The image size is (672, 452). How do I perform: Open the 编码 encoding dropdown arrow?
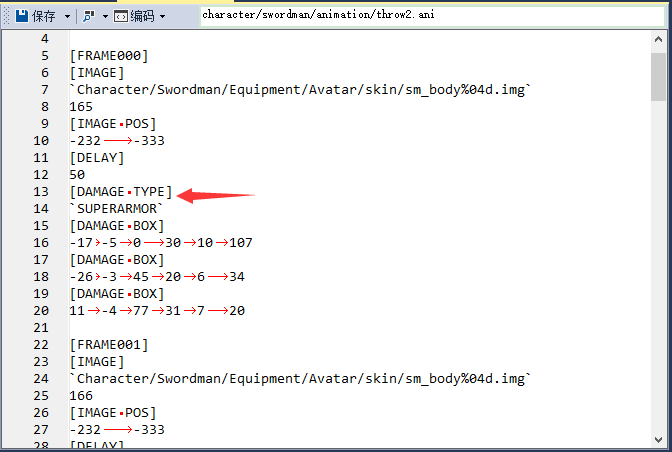click(162, 16)
